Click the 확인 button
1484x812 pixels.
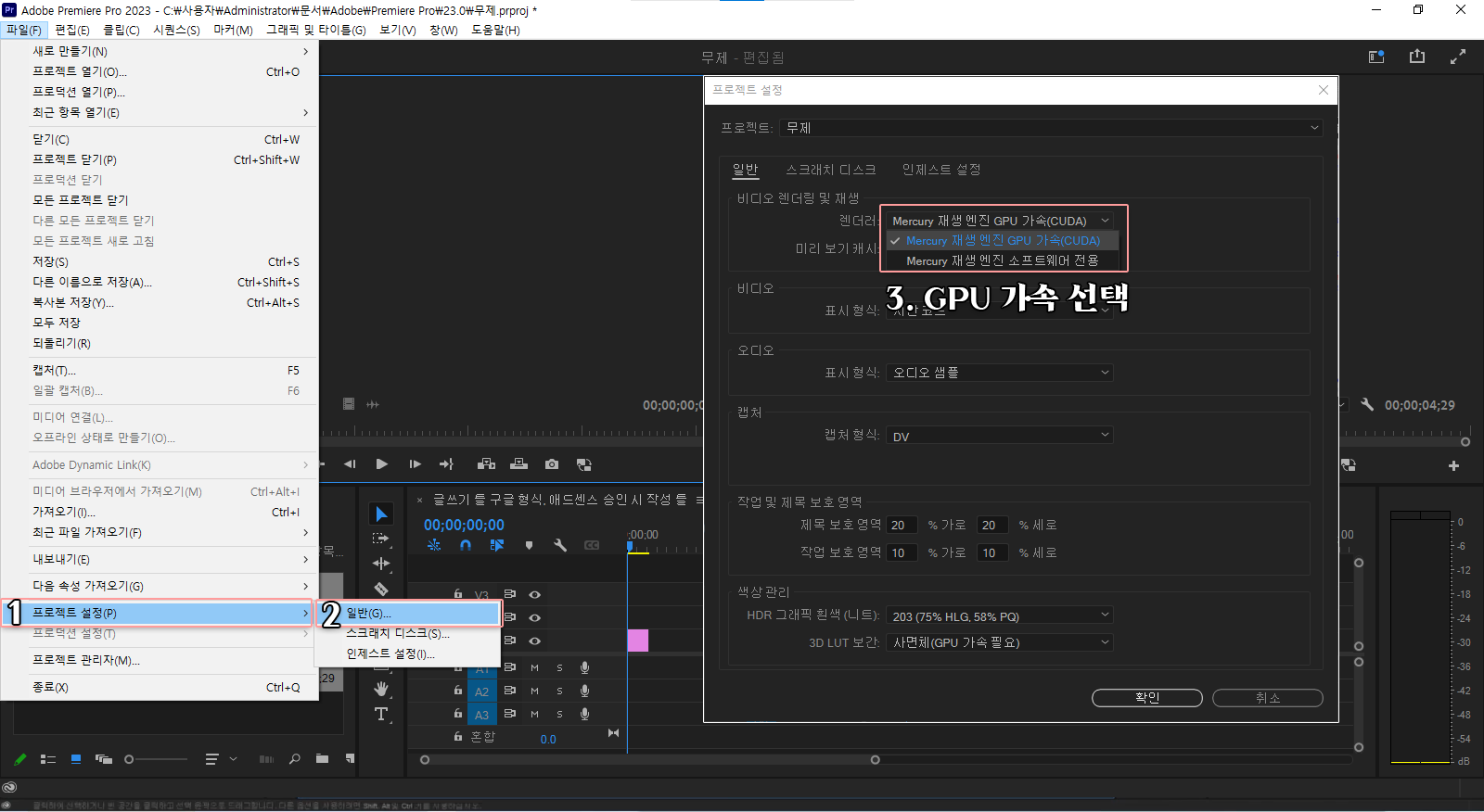pyautogui.click(x=1147, y=698)
